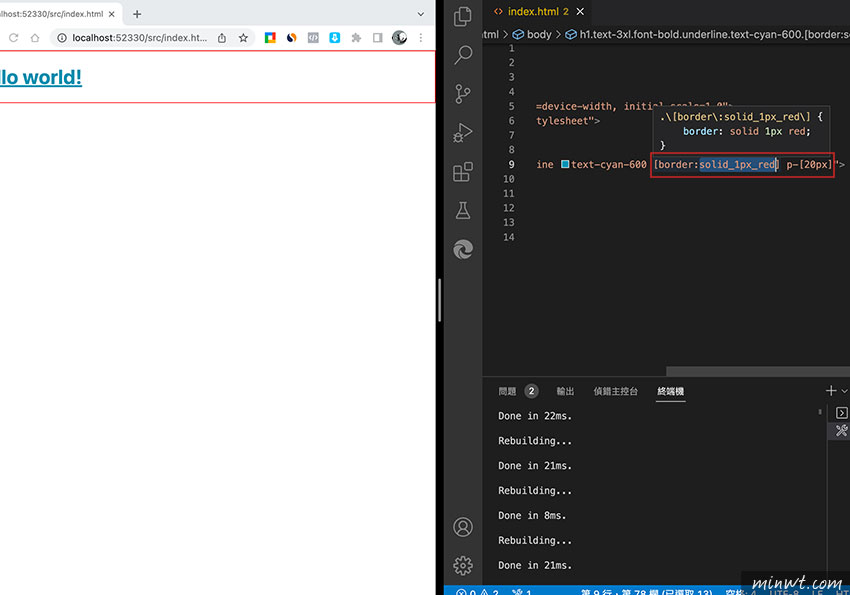Open the Explorer view in VS Code
Image resolution: width=850 pixels, height=595 pixels.
(462, 16)
